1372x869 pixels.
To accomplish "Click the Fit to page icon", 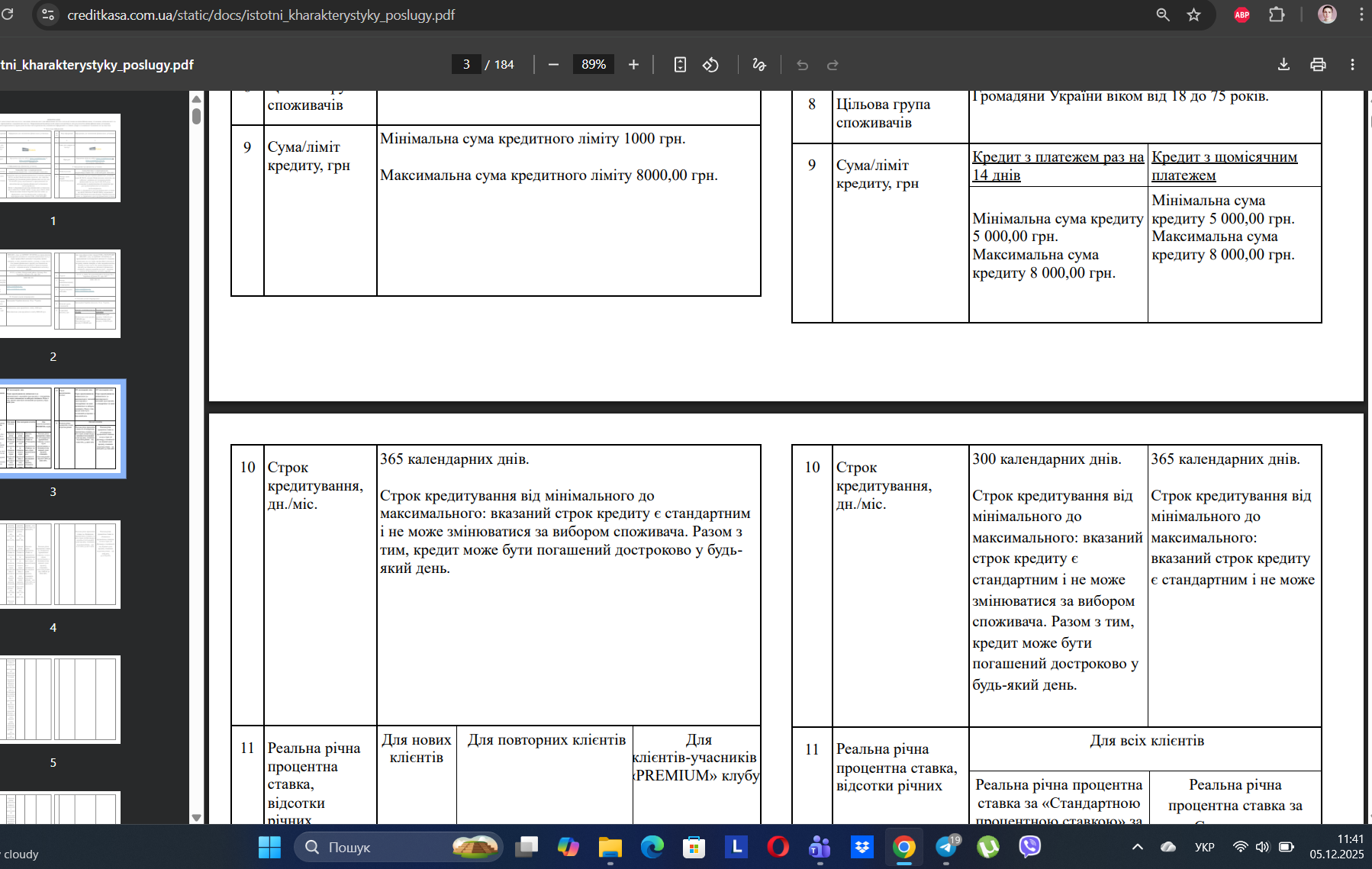I will click(680, 65).
